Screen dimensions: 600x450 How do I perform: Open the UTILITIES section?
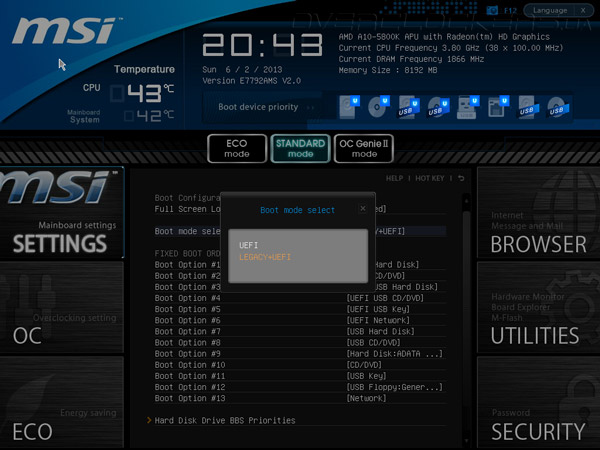click(x=538, y=308)
